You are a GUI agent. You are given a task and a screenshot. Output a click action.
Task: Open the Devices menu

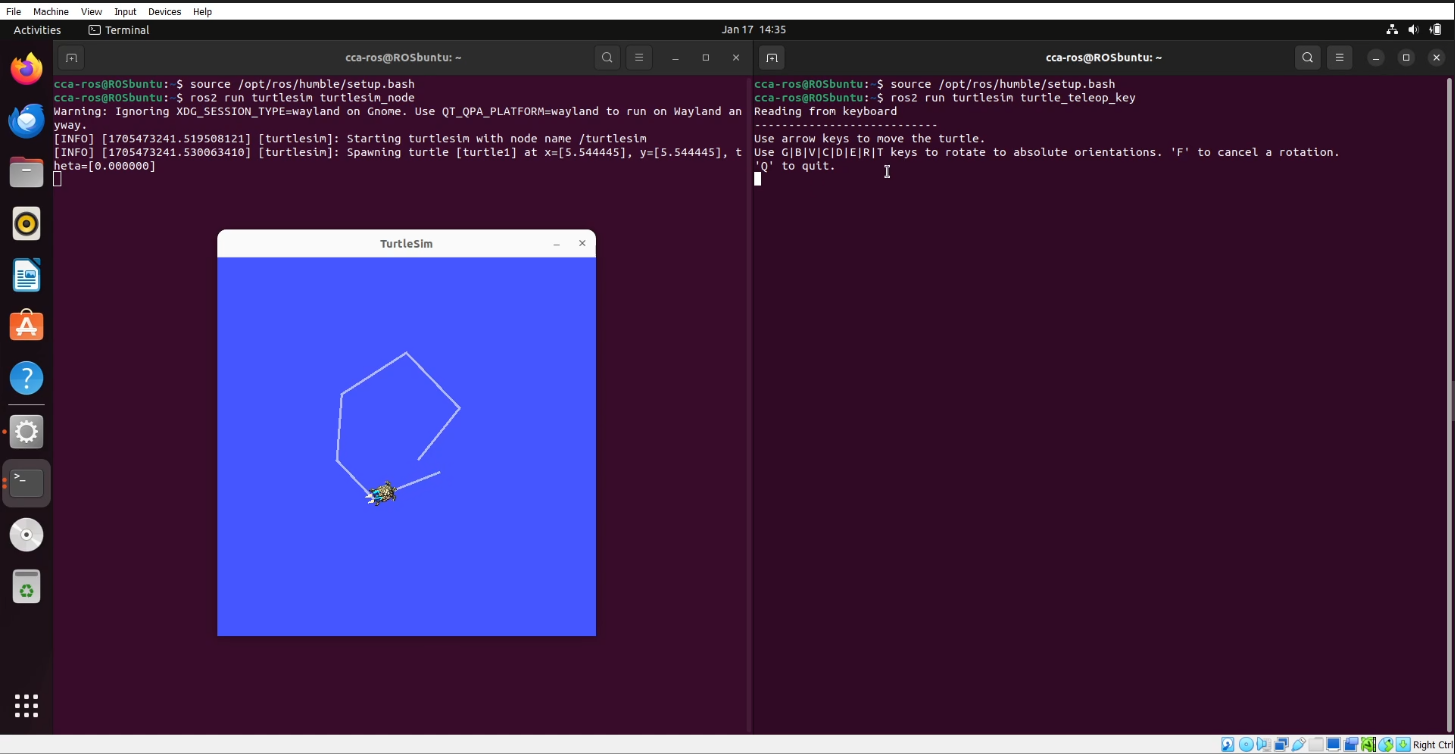click(164, 11)
